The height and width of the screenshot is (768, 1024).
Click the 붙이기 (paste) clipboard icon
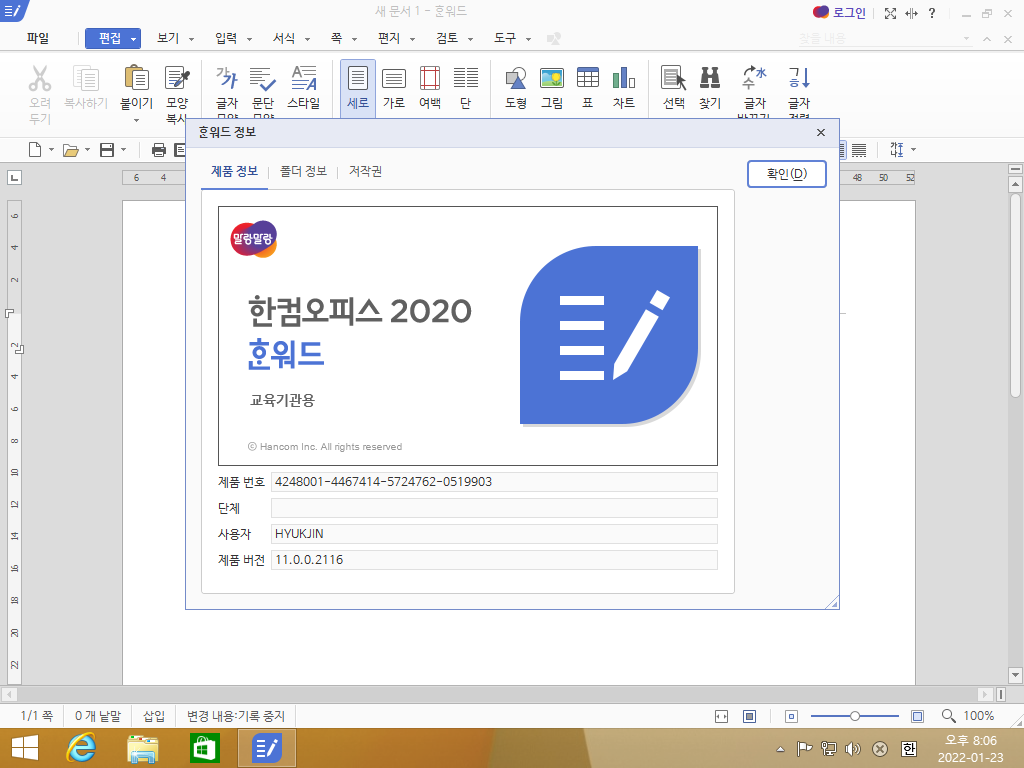(x=136, y=78)
